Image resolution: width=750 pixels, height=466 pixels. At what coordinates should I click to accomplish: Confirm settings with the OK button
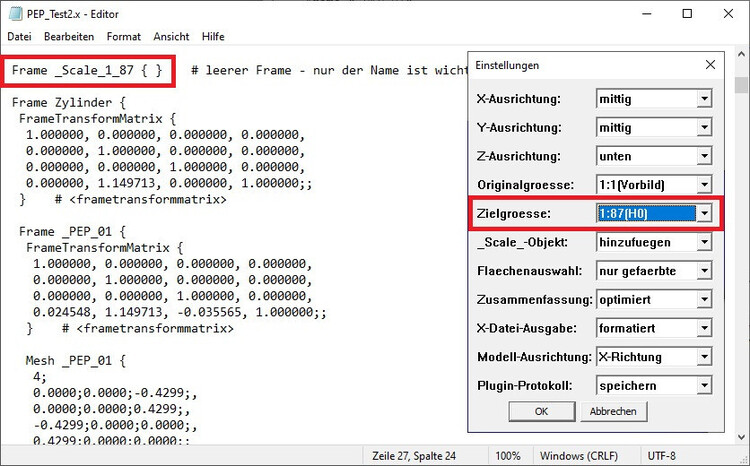point(541,411)
